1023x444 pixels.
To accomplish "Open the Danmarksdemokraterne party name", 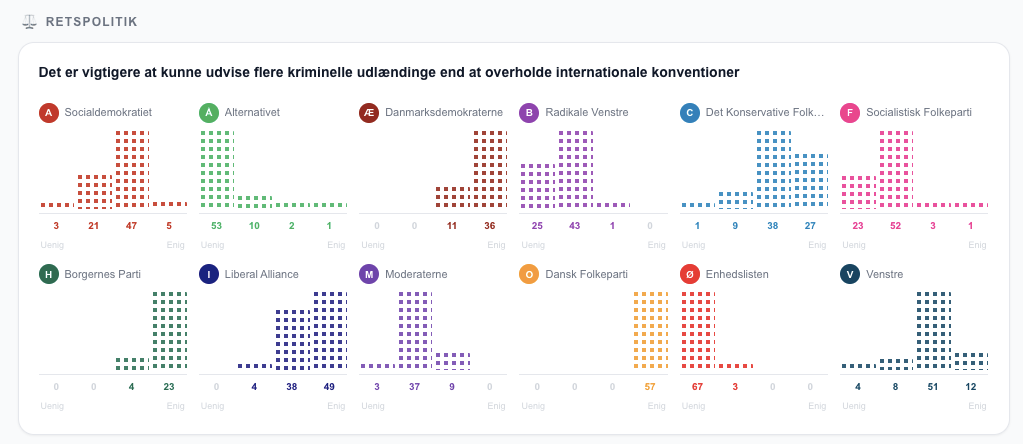I will [444, 113].
